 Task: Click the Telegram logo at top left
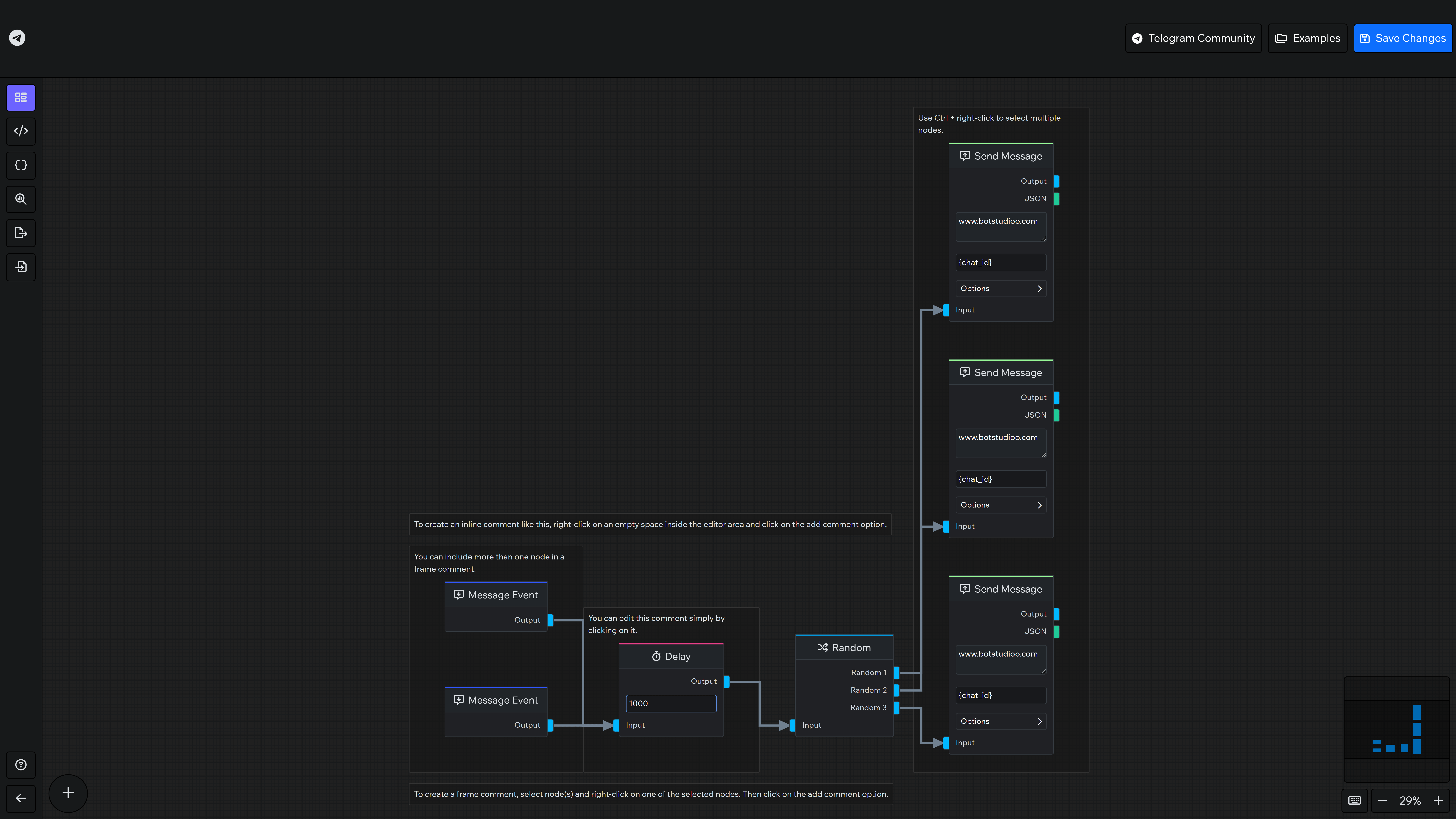click(17, 38)
